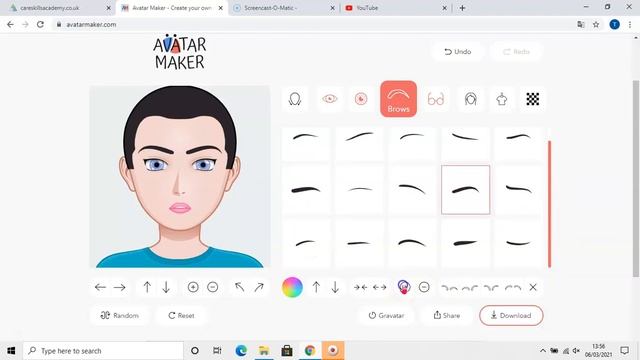Apply second brow tilt option

(470, 288)
